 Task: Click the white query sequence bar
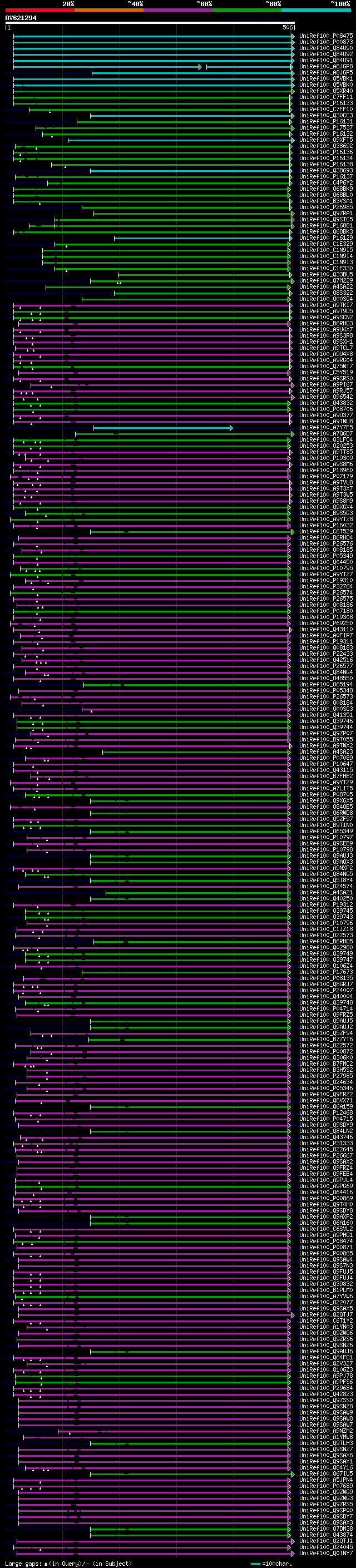tap(150, 23)
